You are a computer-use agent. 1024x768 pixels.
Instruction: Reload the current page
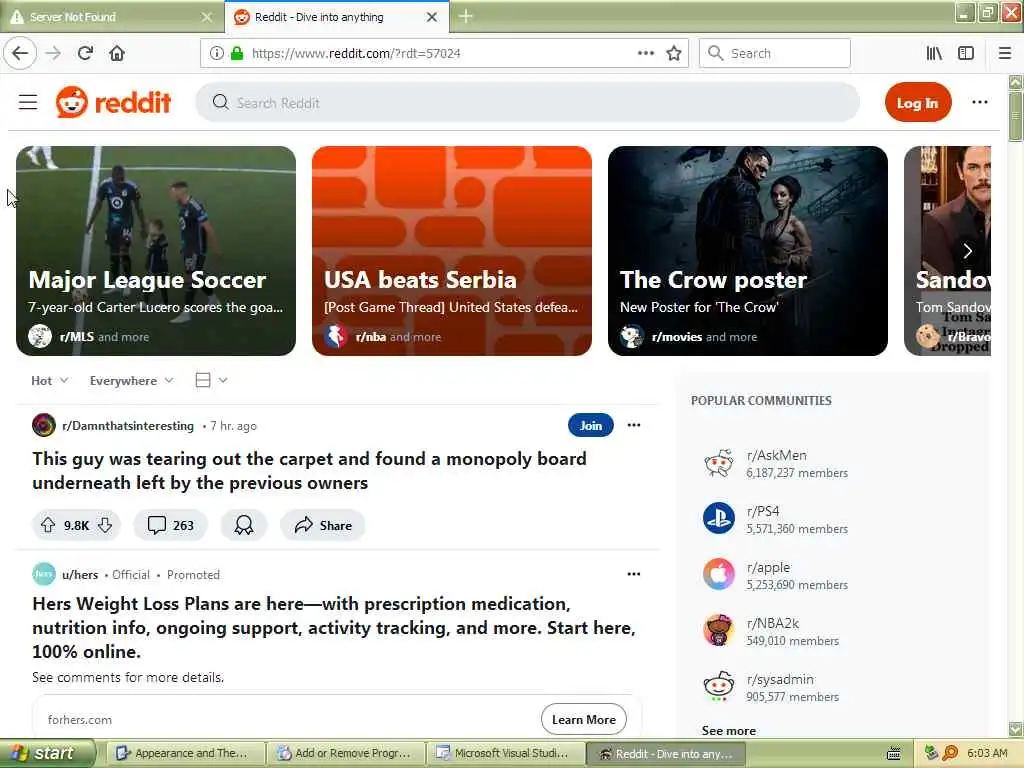click(x=85, y=53)
